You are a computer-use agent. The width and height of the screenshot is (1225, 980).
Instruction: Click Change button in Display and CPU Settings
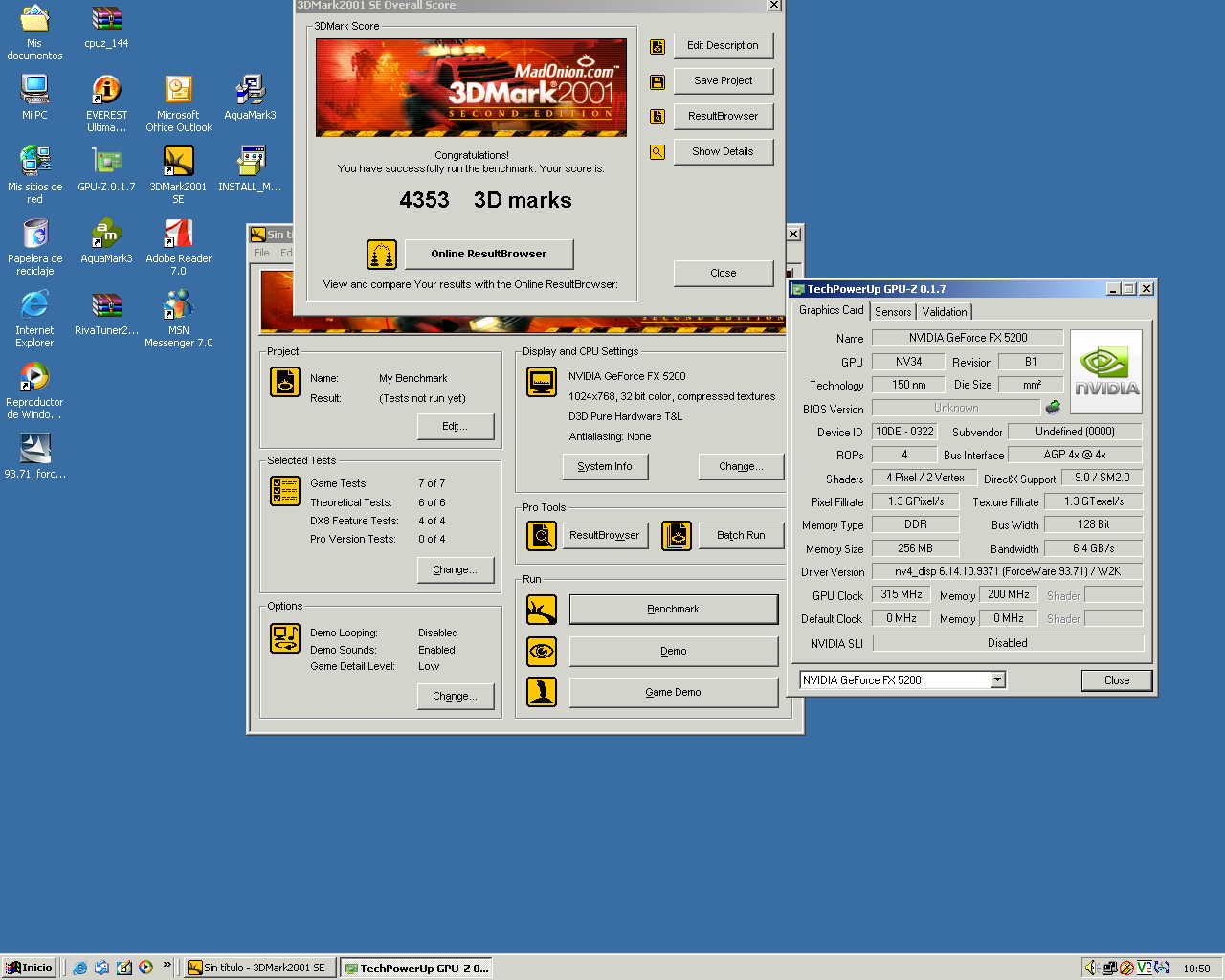741,467
